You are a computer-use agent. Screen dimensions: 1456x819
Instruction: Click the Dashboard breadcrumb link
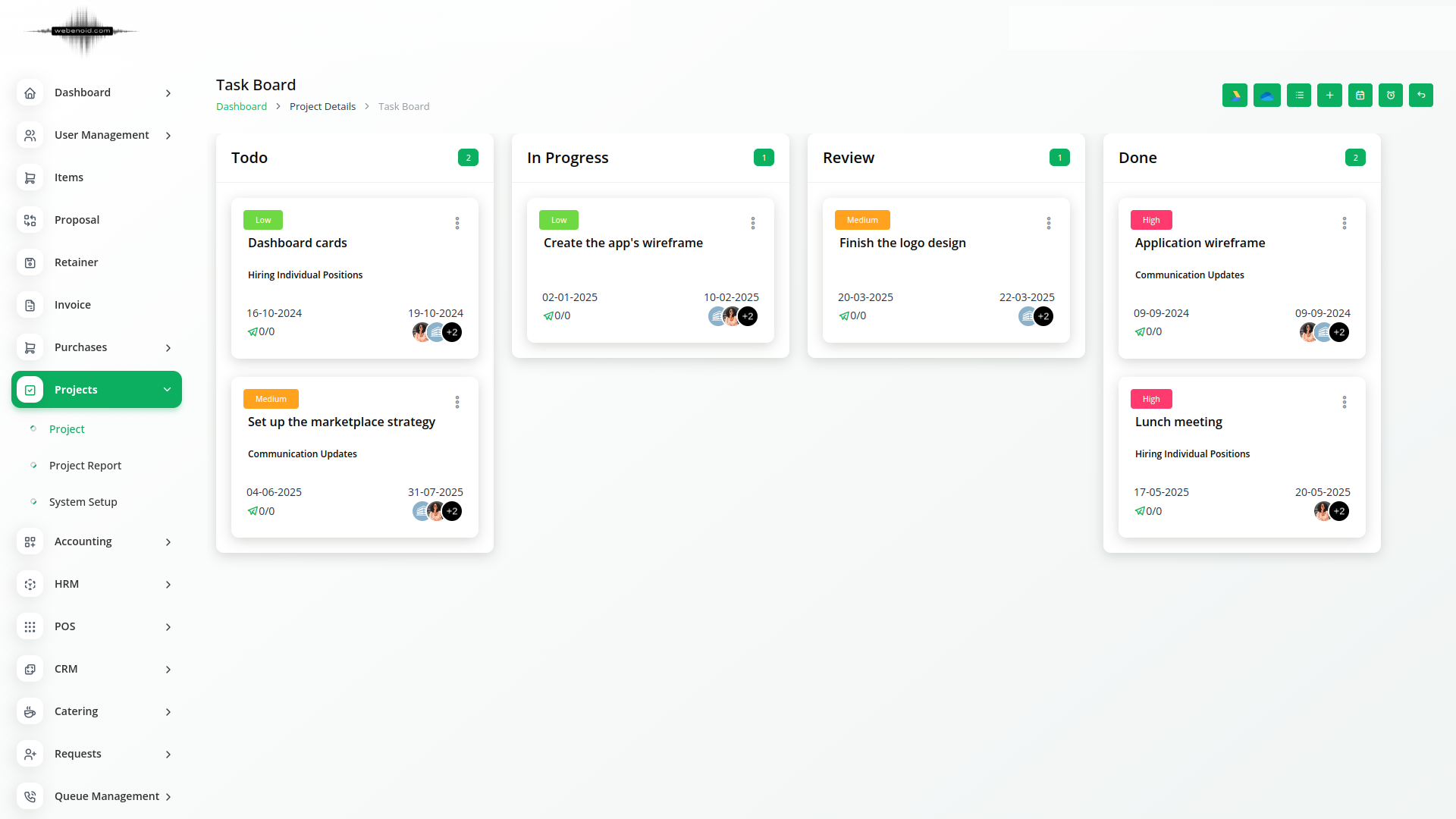coord(241,107)
